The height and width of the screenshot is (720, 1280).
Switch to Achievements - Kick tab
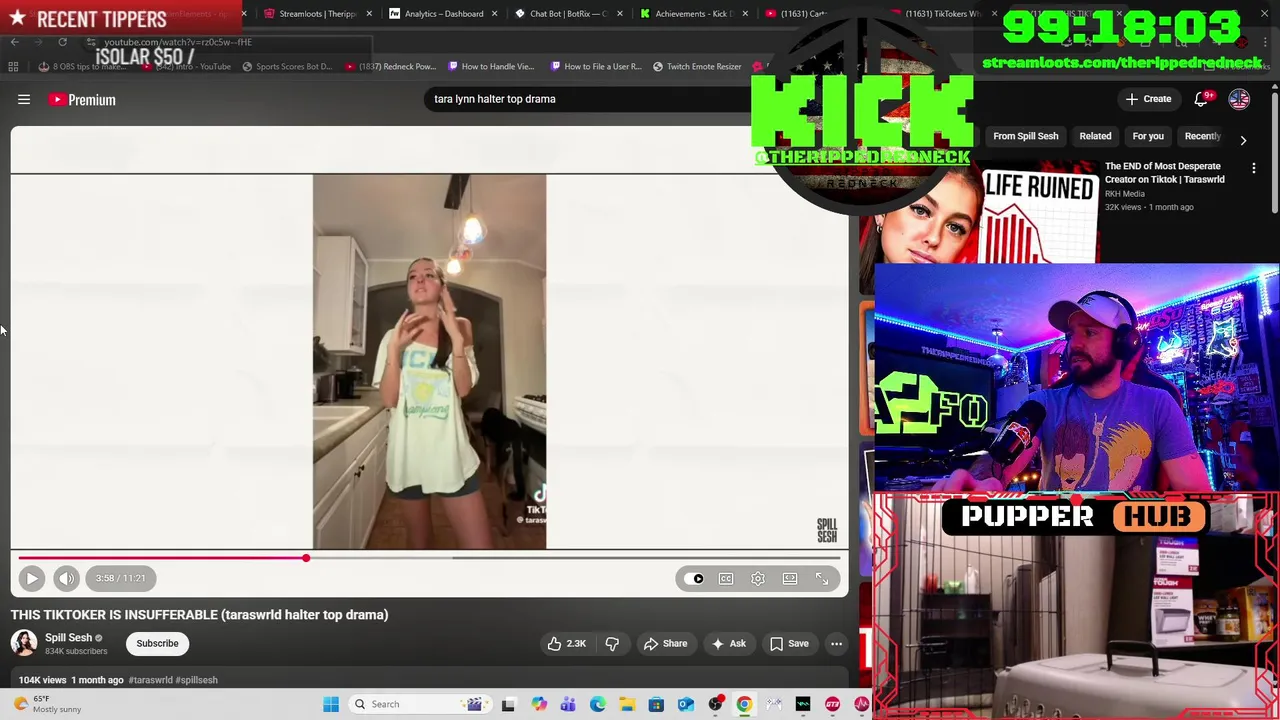pyautogui.click(x=693, y=14)
